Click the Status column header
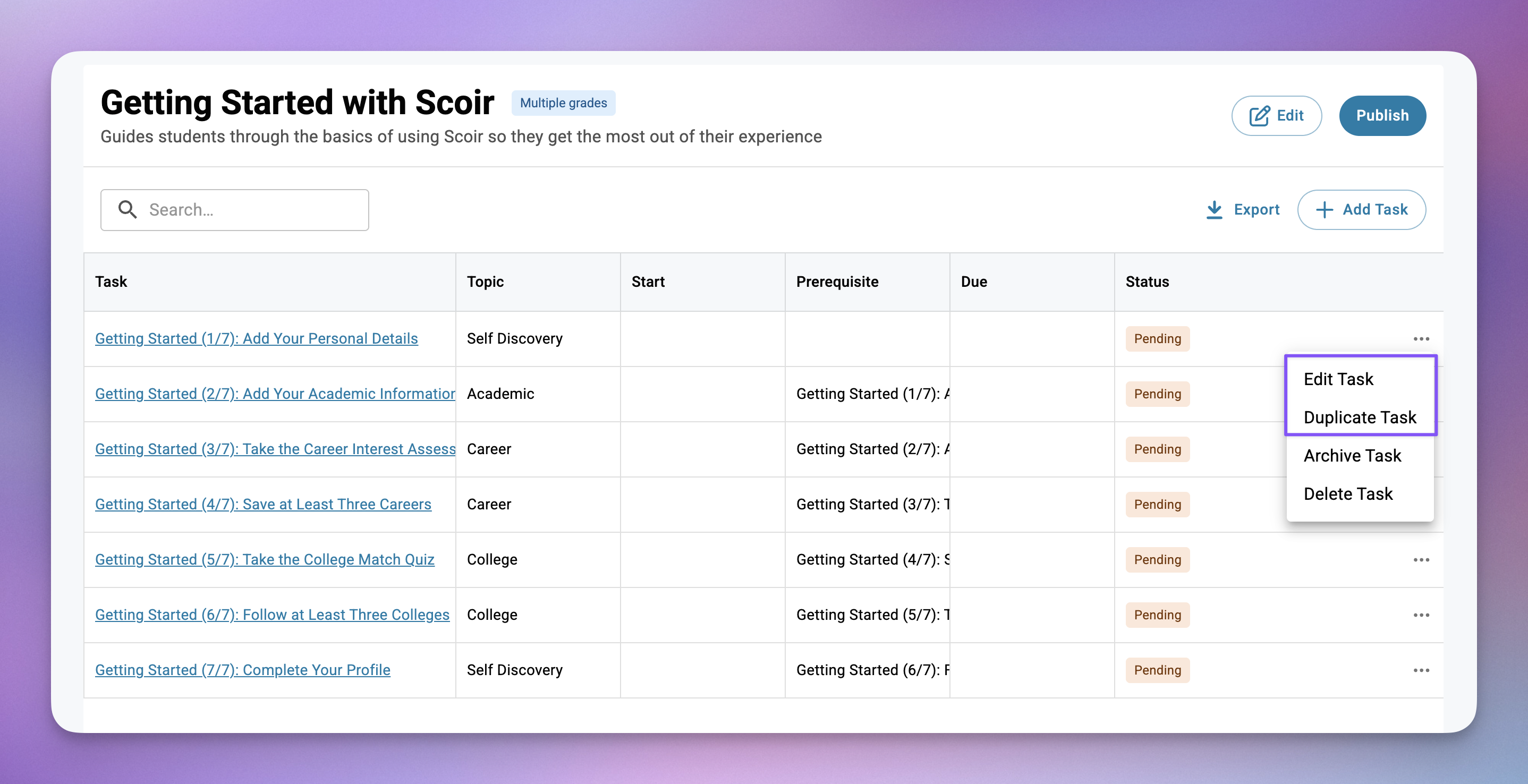 click(1147, 282)
